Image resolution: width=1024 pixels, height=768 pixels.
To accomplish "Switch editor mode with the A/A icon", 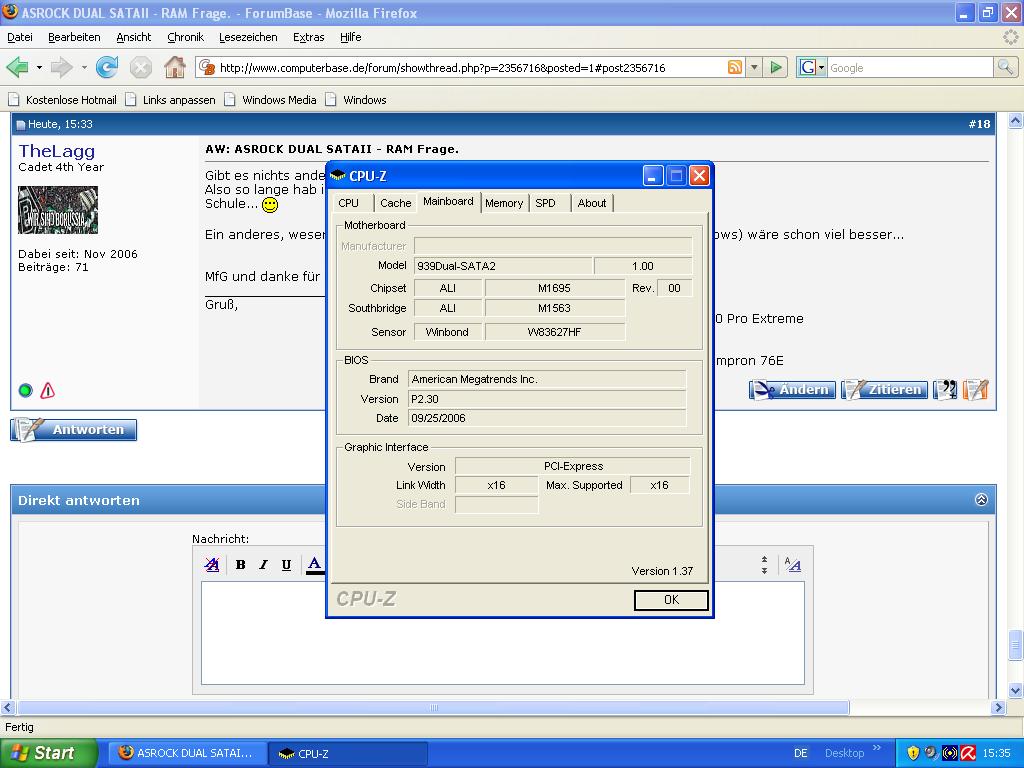I will pyautogui.click(x=793, y=565).
